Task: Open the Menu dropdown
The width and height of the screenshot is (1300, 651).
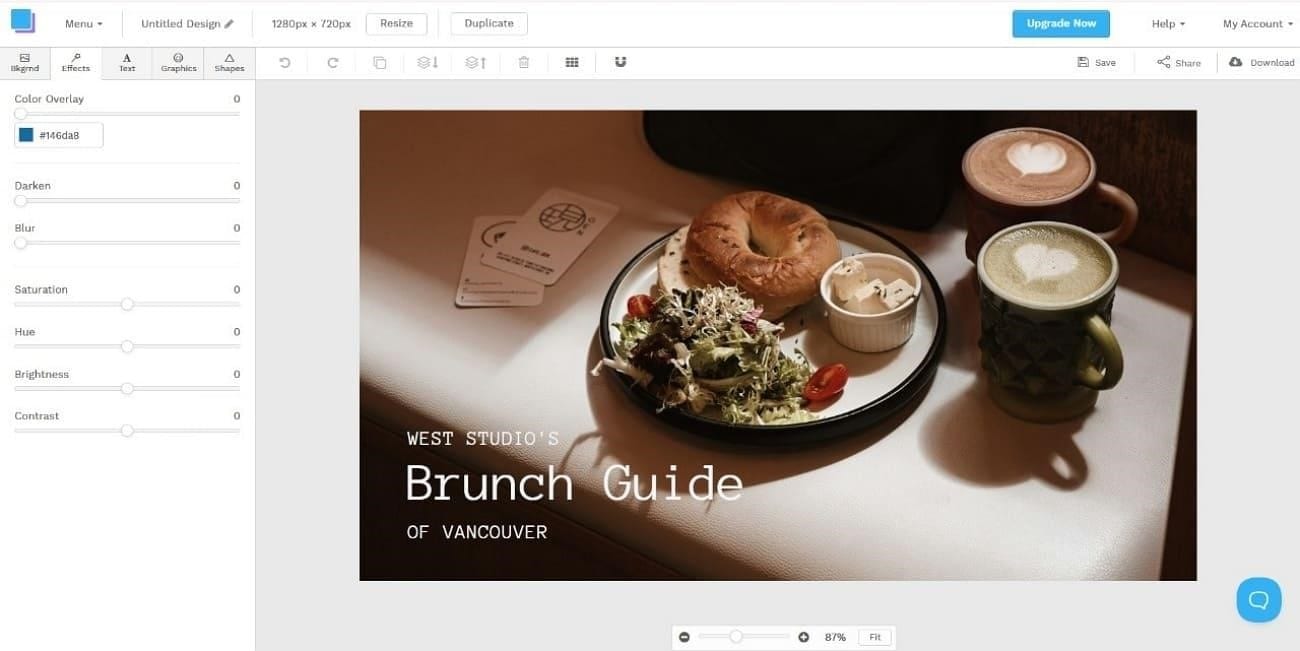Action: [84, 23]
